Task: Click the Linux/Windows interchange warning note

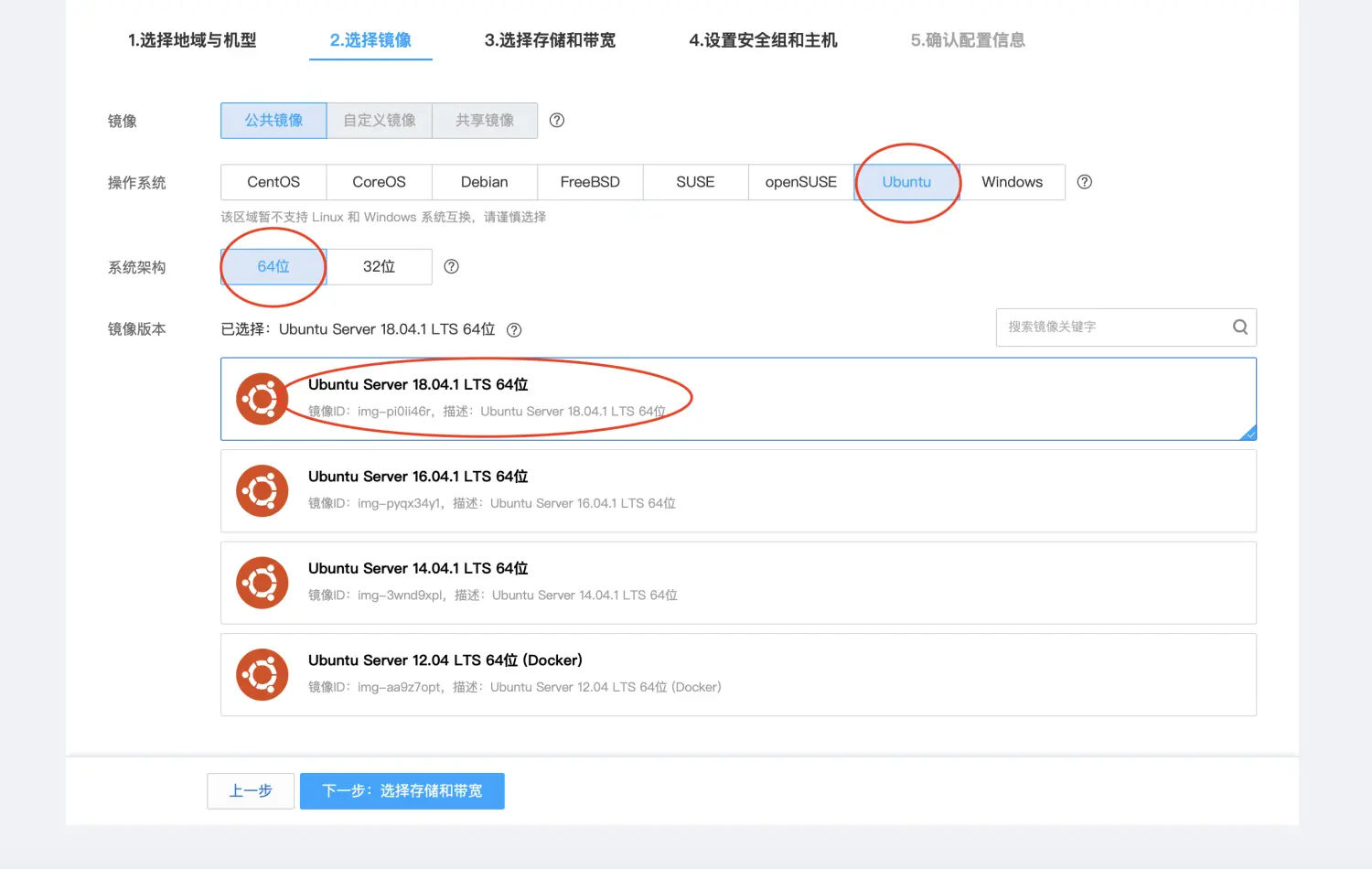Action: (x=383, y=218)
